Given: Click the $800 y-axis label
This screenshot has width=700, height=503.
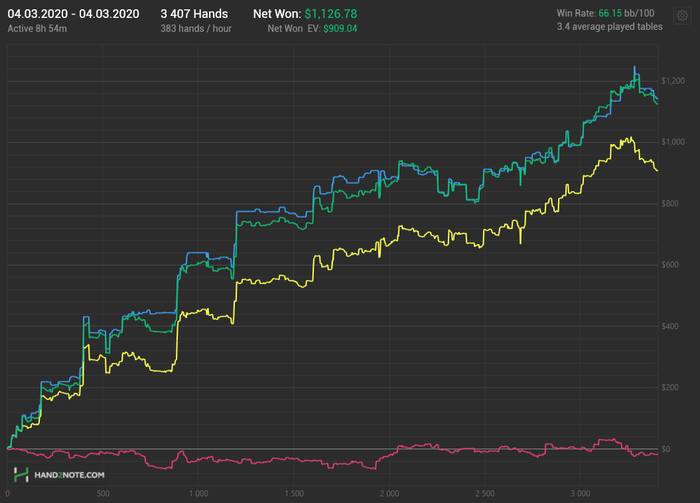Looking at the screenshot, I should (670, 204).
